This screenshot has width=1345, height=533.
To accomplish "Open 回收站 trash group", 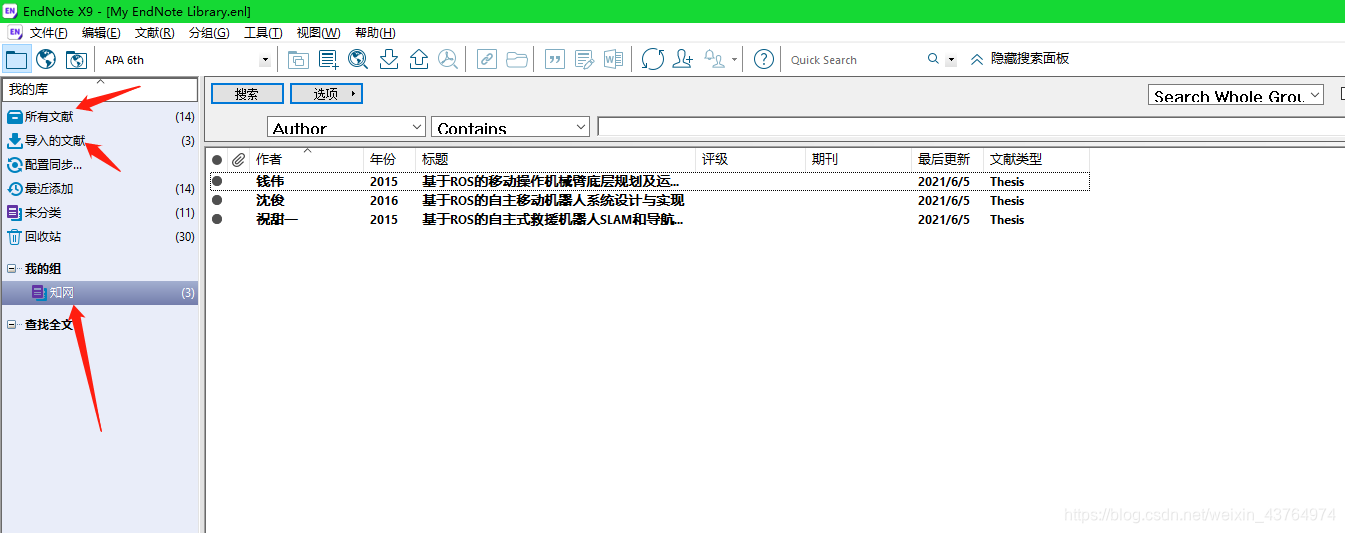I will pyautogui.click(x=100, y=237).
